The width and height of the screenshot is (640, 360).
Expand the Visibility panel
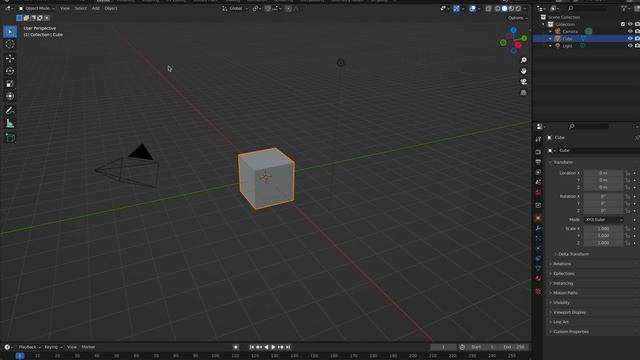tap(560, 302)
